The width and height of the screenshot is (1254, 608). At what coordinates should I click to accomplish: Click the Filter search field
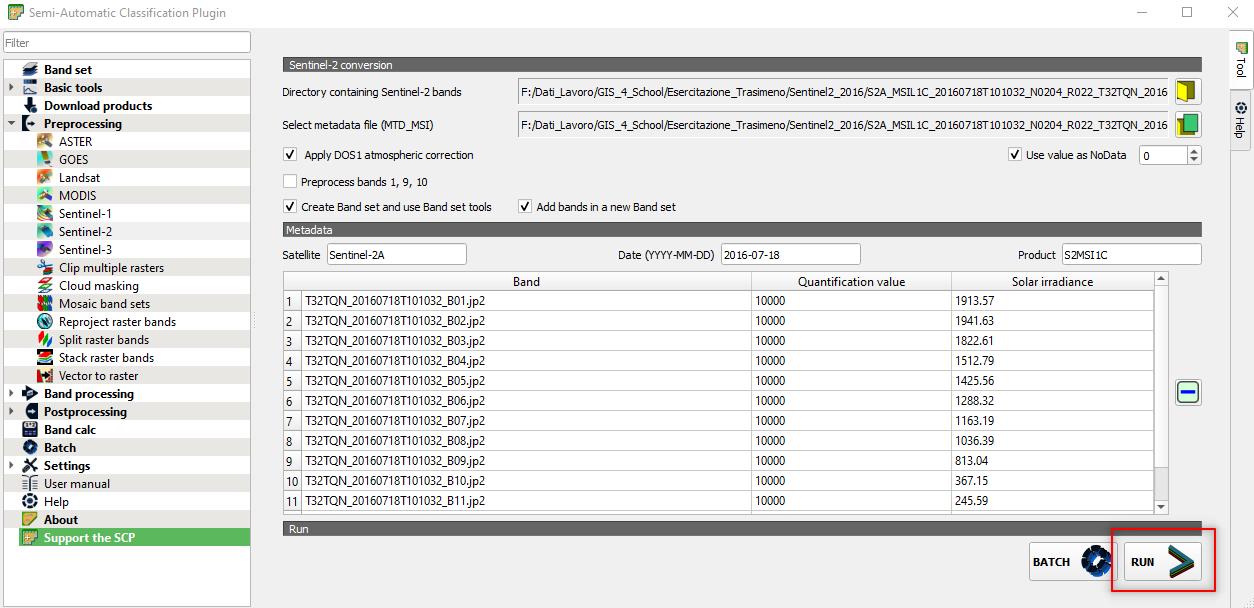126,42
